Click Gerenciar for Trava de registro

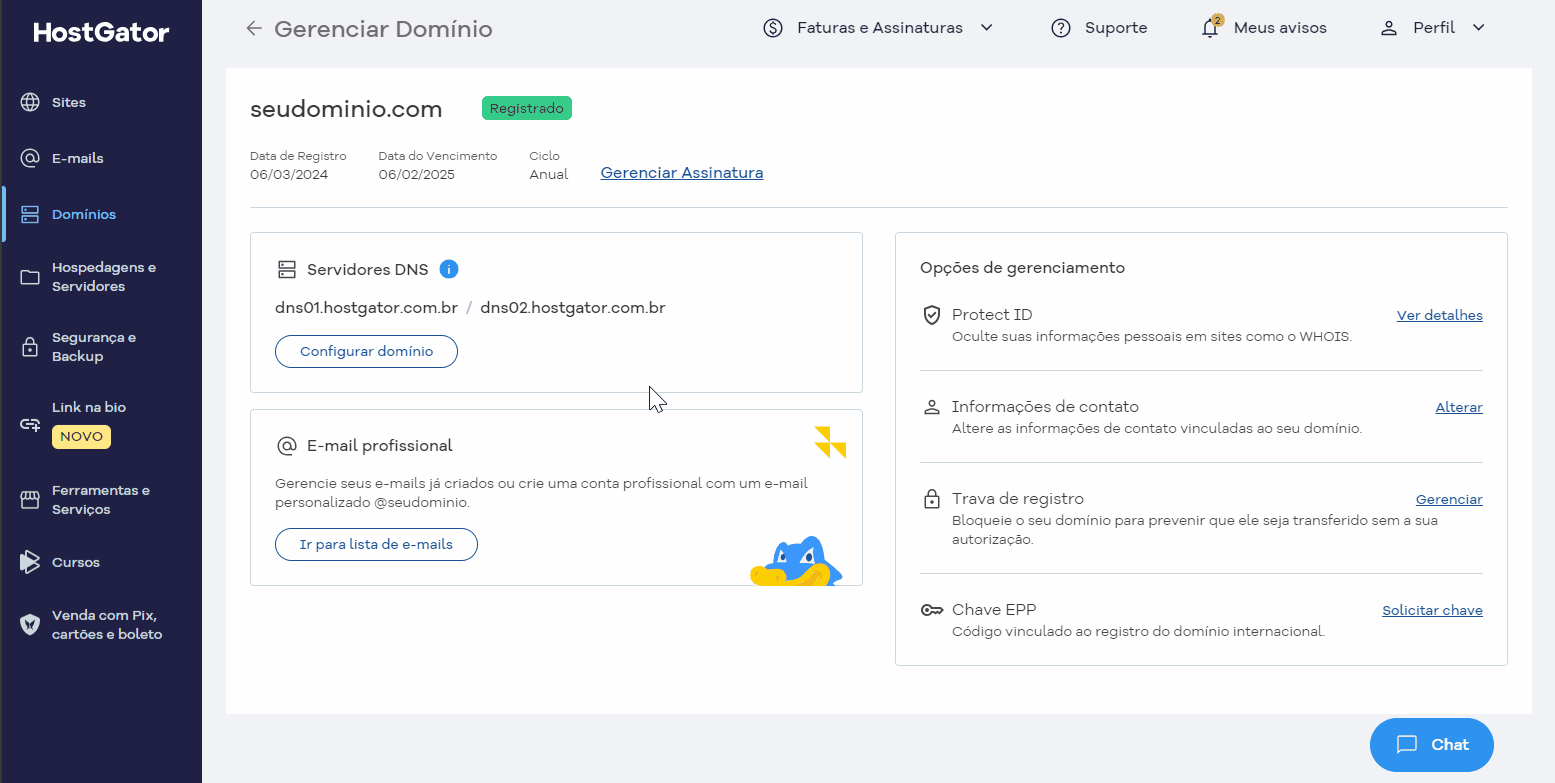tap(1449, 499)
